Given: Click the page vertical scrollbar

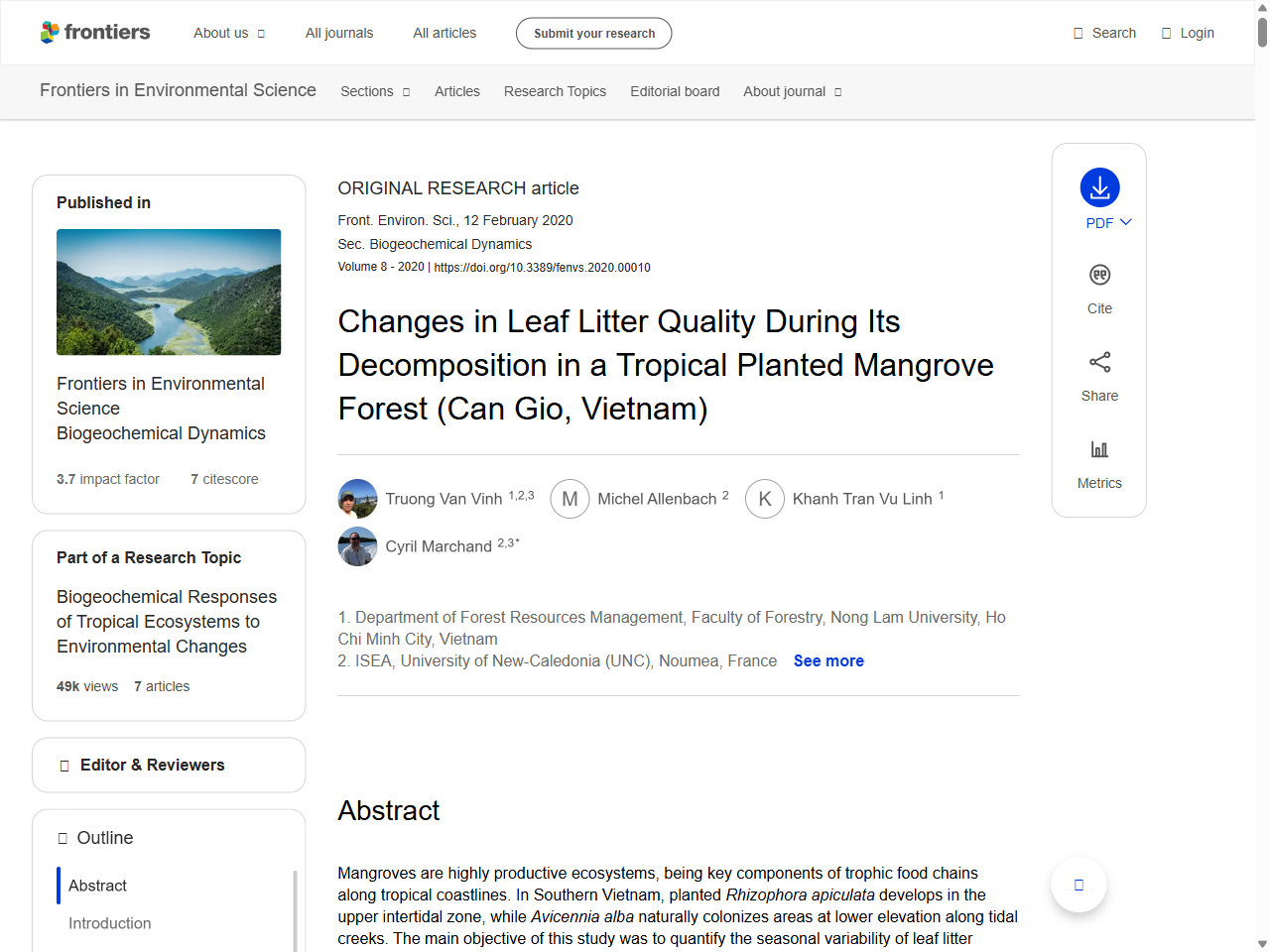Looking at the screenshot, I should tap(1262, 476).
